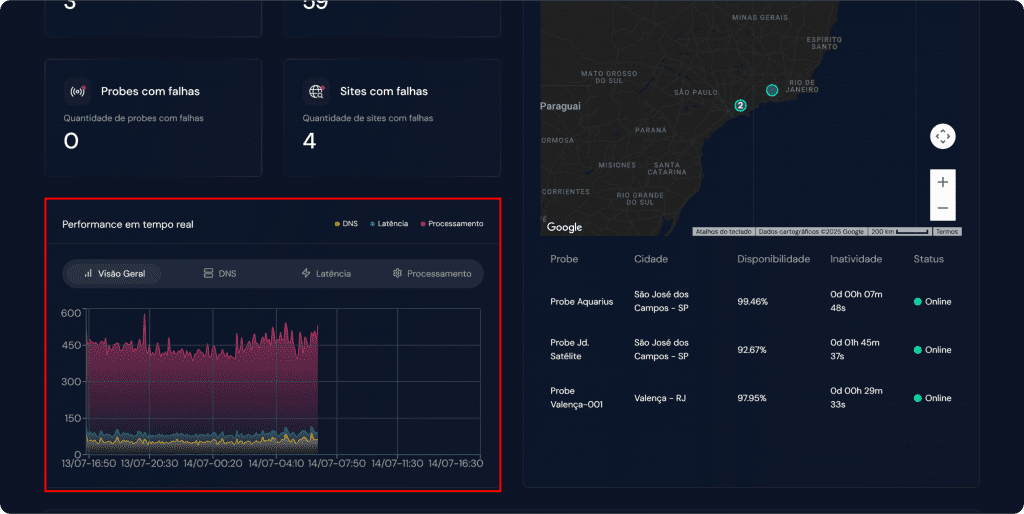Select the Visão Geral tab
Screen dimensions: 1024x514
[114, 274]
